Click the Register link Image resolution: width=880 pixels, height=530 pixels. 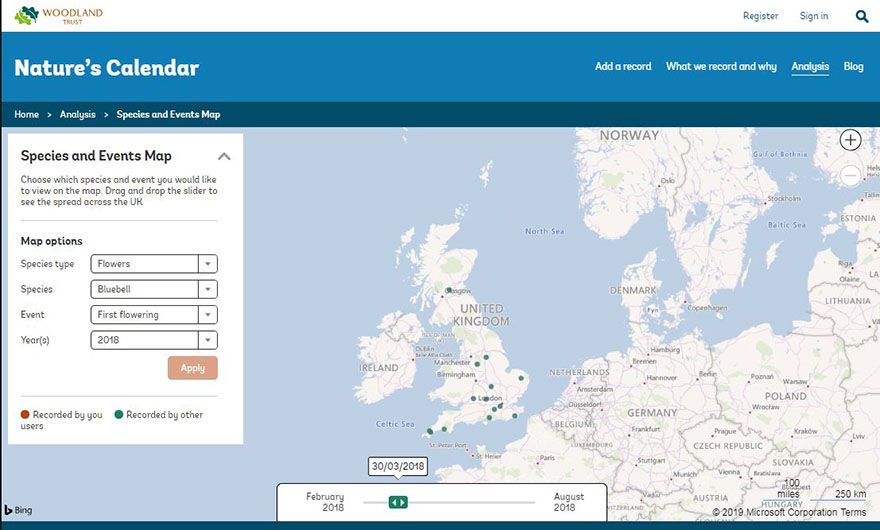pos(760,16)
